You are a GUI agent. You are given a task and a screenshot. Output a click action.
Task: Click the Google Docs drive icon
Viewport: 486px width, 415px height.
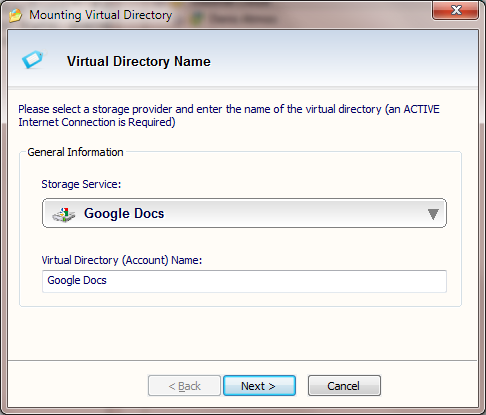[x=63, y=215]
